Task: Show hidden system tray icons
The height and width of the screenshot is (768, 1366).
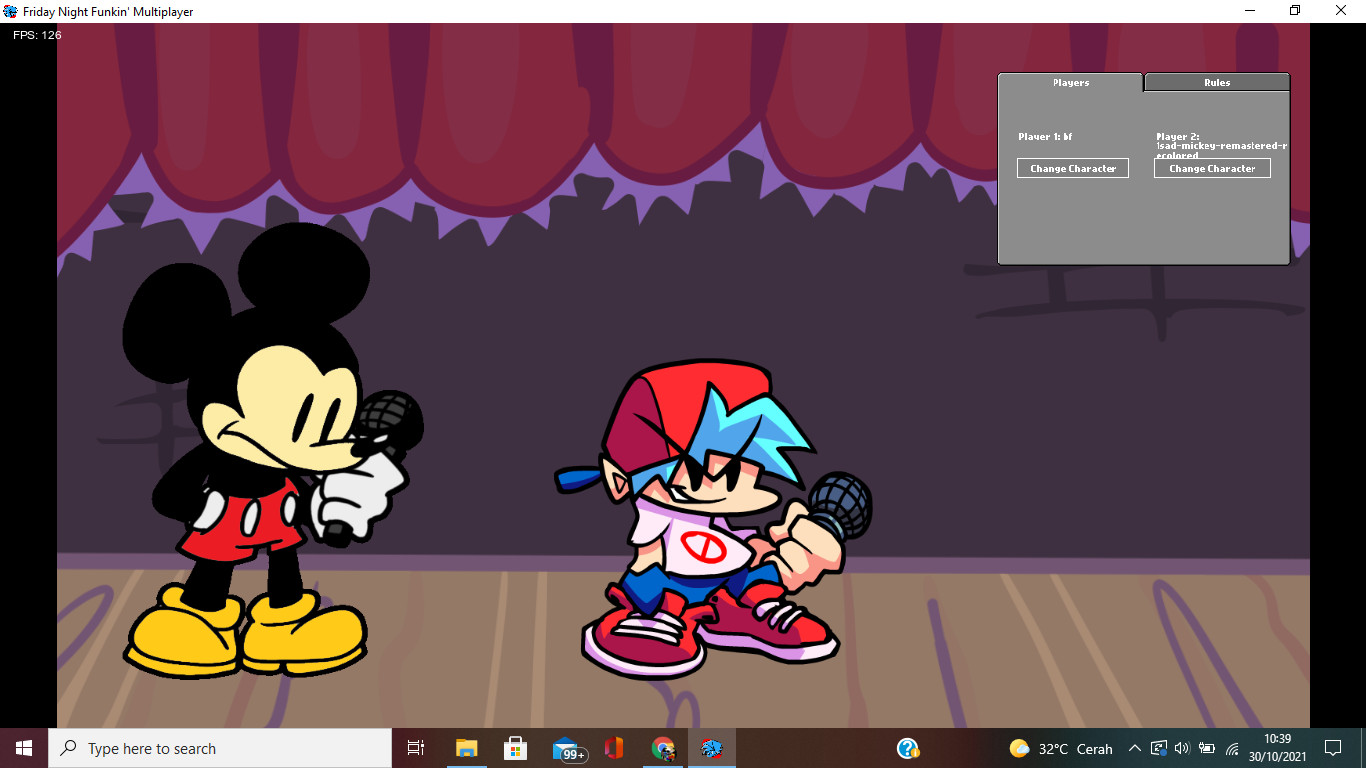Action: (1134, 748)
